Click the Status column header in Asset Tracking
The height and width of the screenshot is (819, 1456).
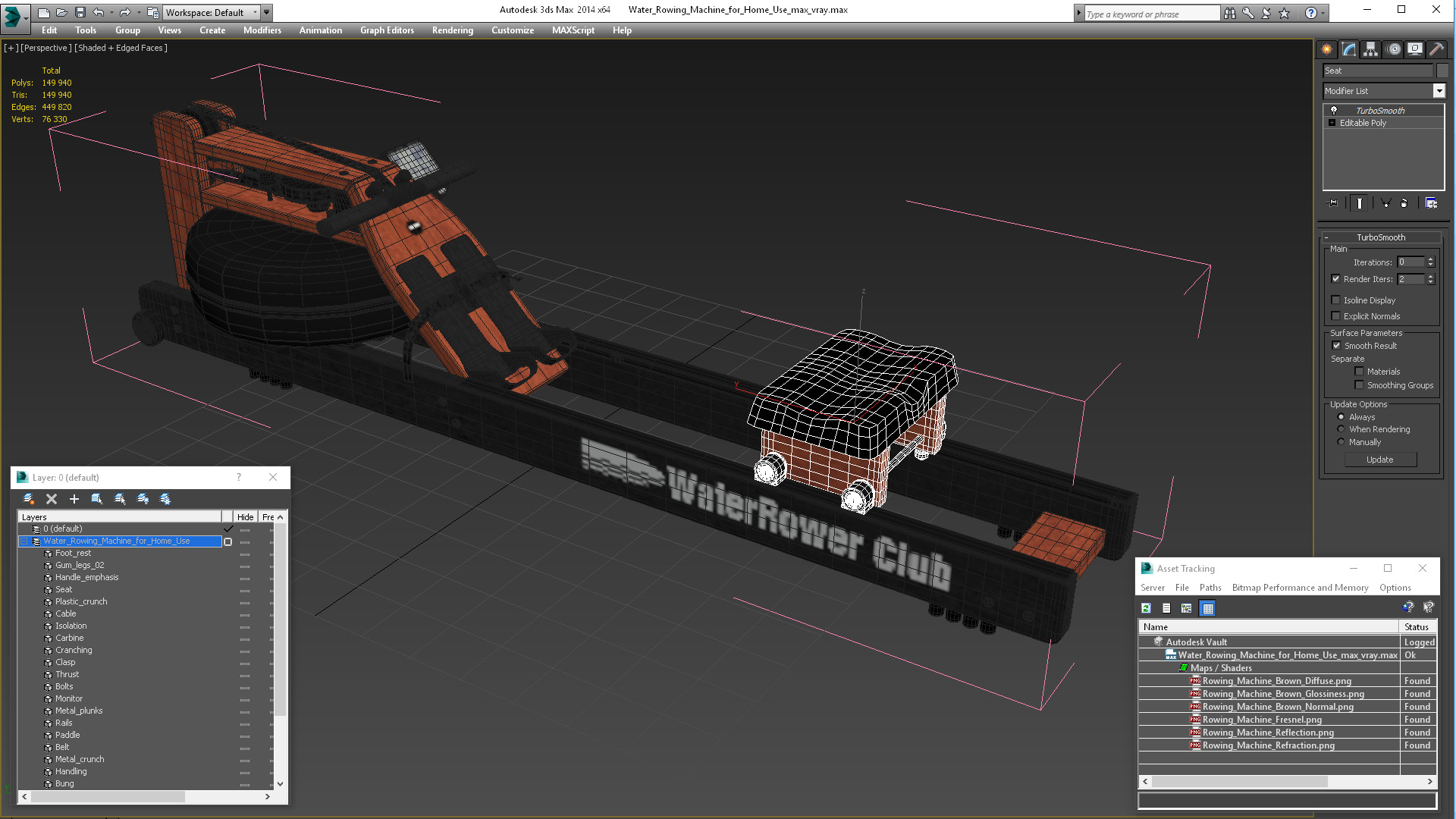(x=1417, y=627)
